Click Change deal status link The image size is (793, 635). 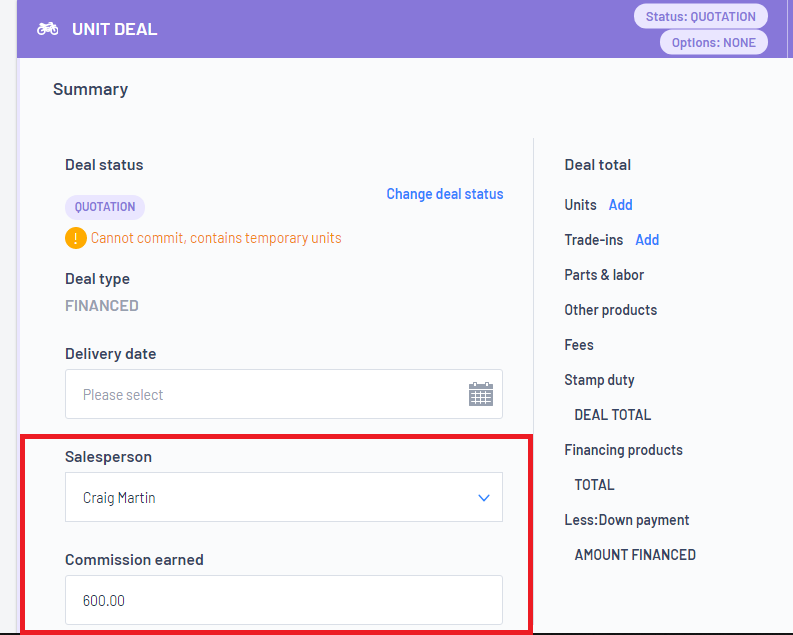coord(445,194)
